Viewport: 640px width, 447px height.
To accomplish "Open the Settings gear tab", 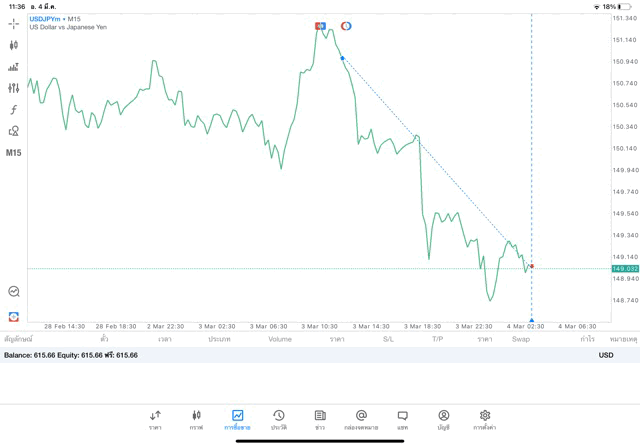I will 485,419.
